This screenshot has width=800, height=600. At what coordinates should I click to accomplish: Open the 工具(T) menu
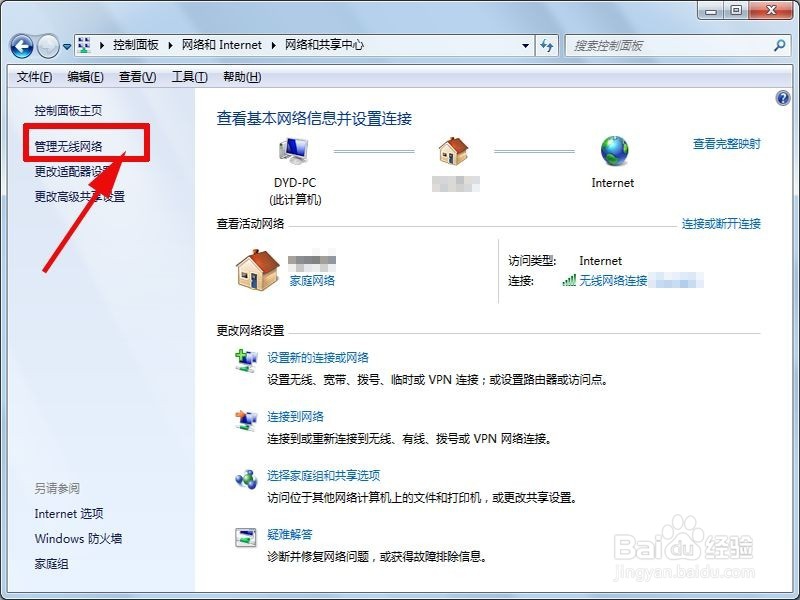[189, 77]
